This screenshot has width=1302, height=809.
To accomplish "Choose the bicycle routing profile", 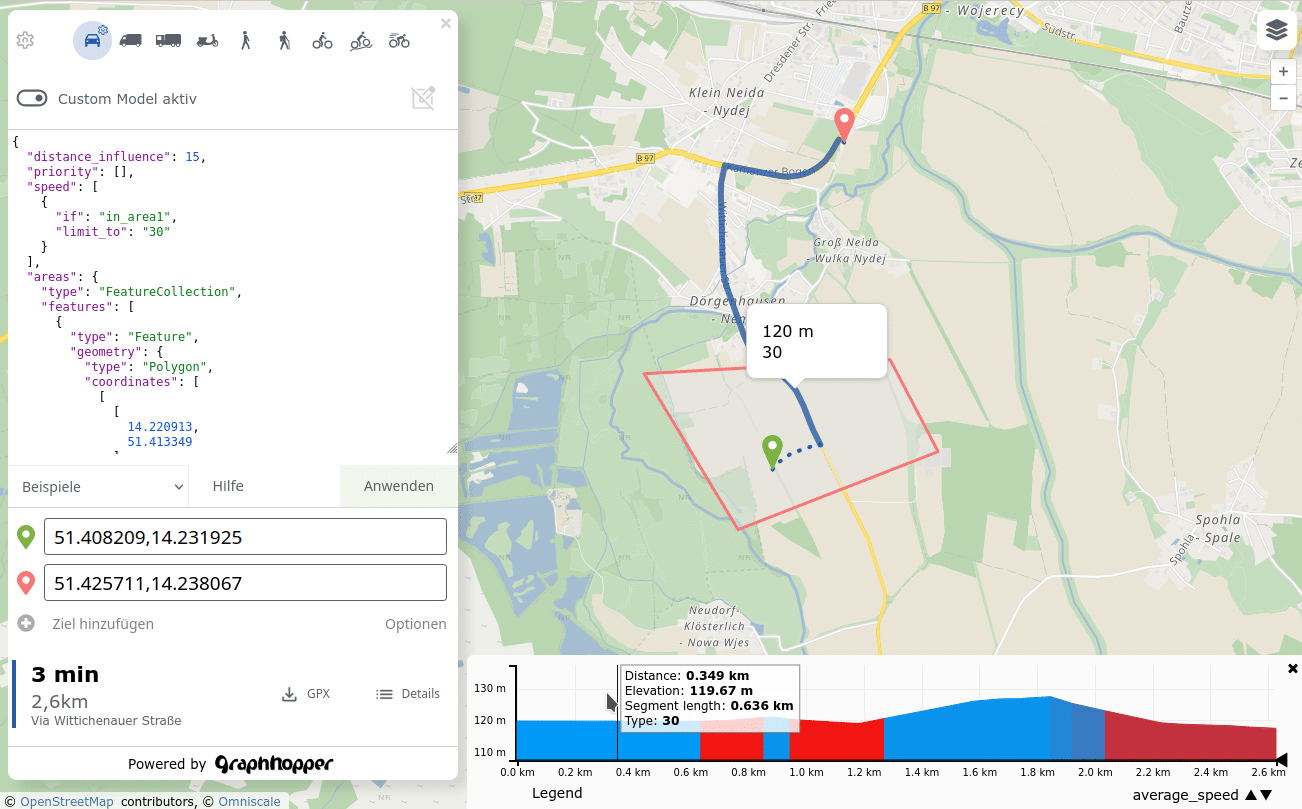I will coord(322,41).
